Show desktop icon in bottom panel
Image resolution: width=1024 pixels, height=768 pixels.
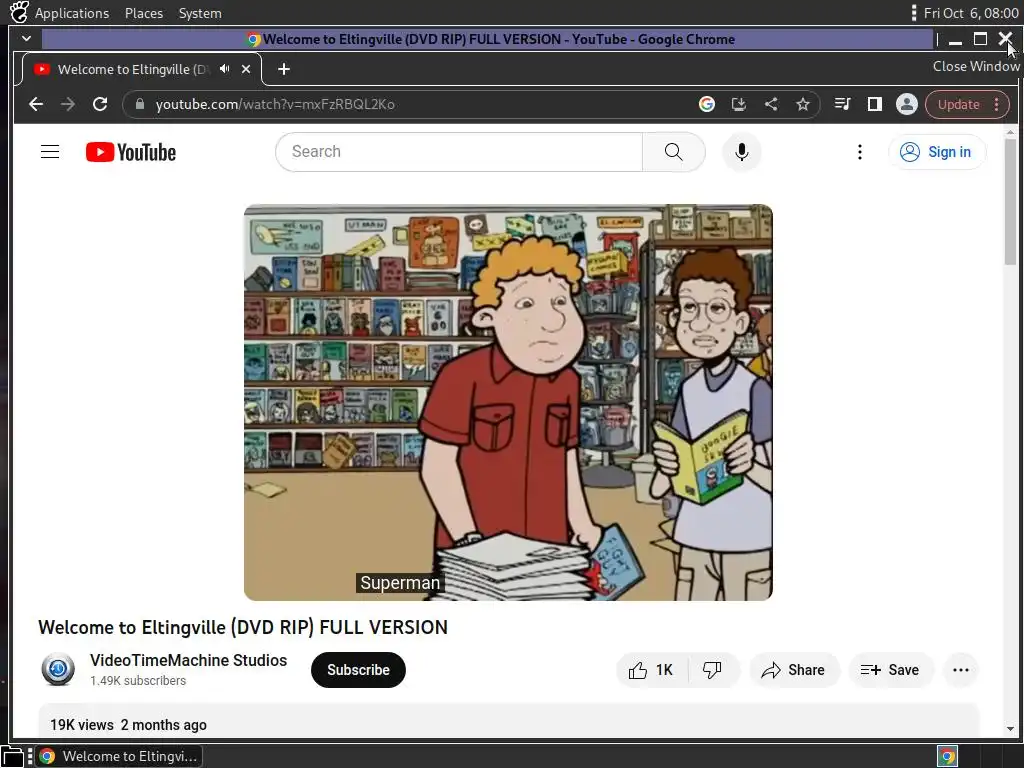(x=12, y=756)
